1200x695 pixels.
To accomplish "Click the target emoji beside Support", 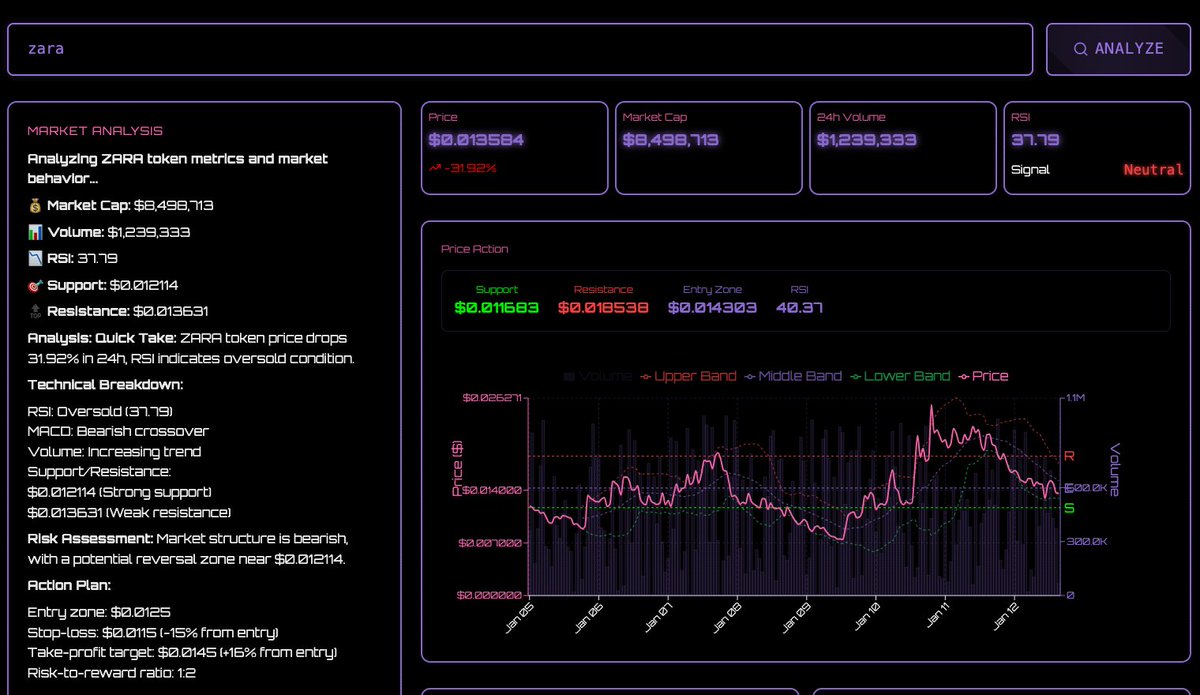I will pos(35,285).
